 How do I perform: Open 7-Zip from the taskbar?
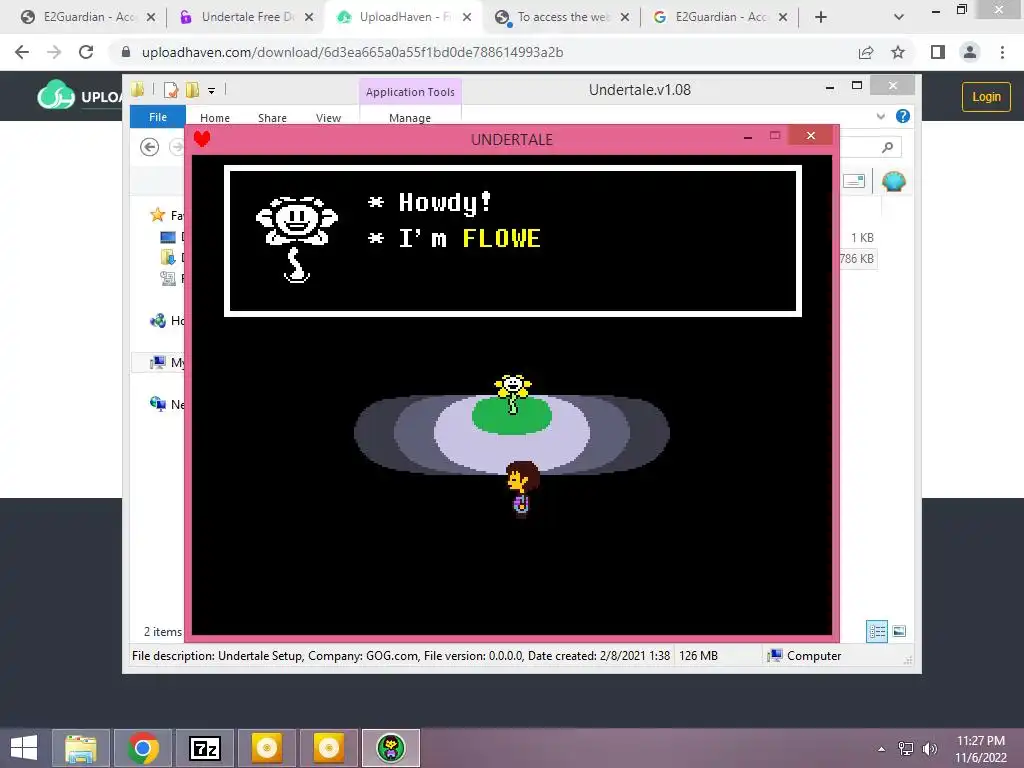(x=205, y=748)
